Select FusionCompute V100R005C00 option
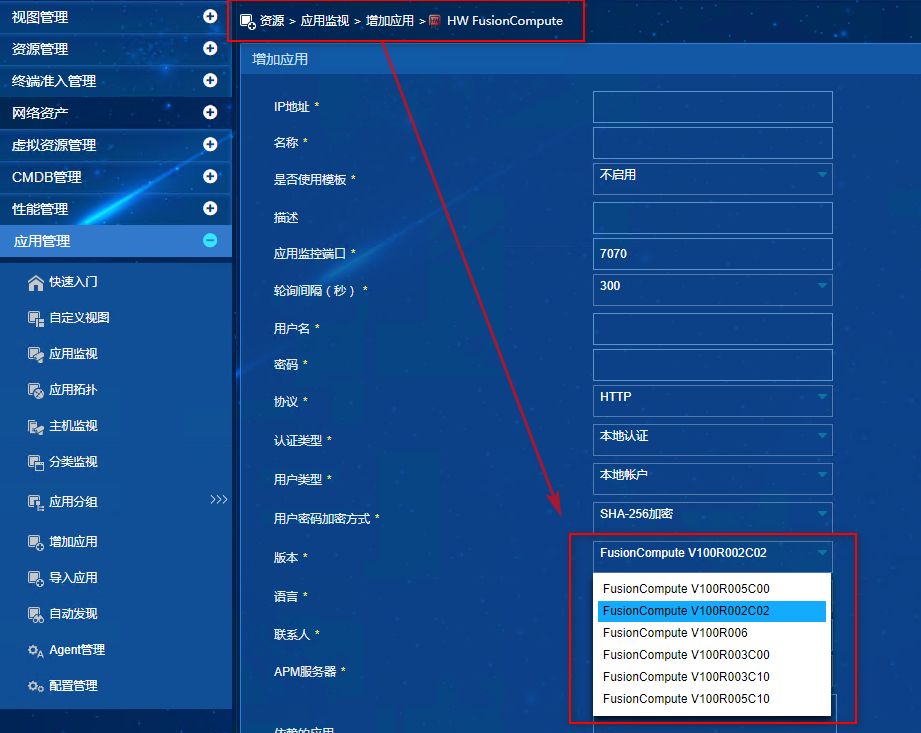921x733 pixels. (712, 589)
